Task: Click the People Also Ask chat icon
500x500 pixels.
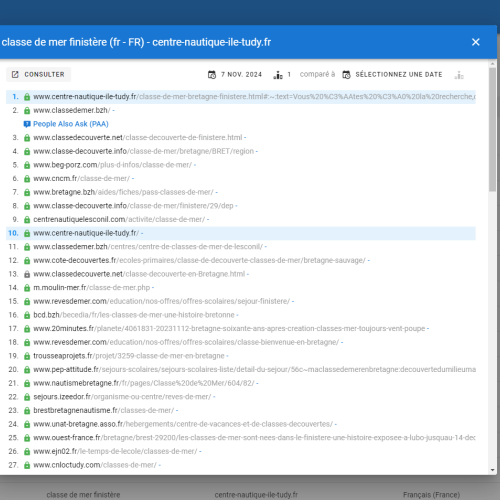Action: pos(27,124)
